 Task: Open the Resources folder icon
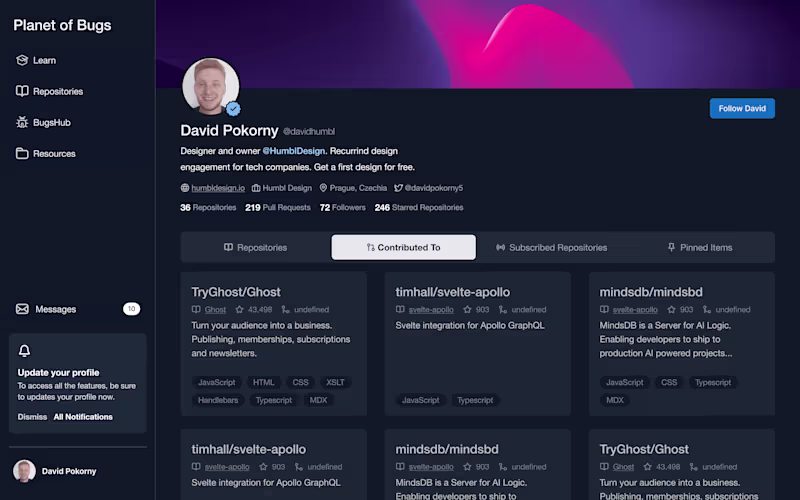pos(22,154)
